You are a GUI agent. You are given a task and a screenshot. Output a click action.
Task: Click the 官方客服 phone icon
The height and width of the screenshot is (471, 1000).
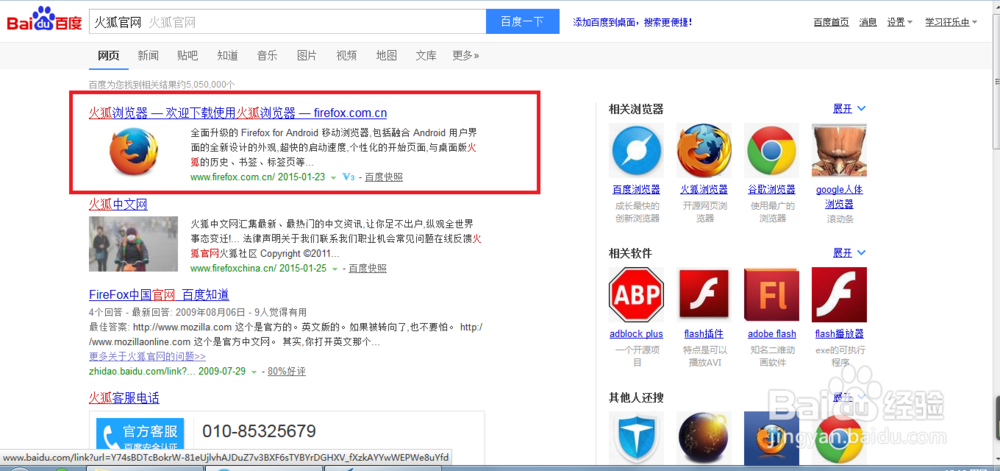tap(140, 434)
